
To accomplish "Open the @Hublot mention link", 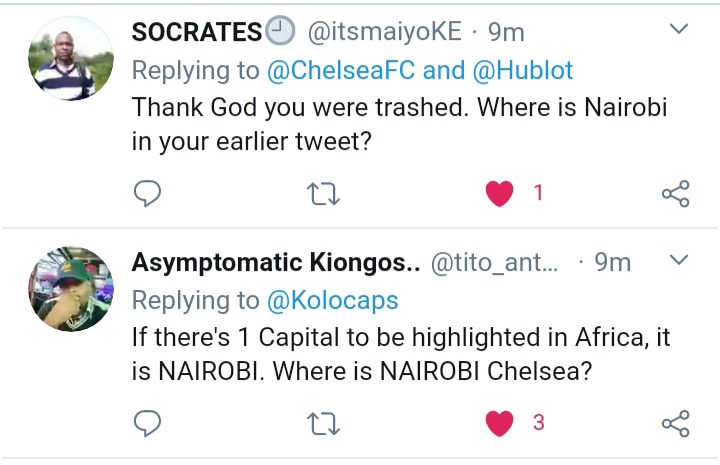I will [538, 70].
